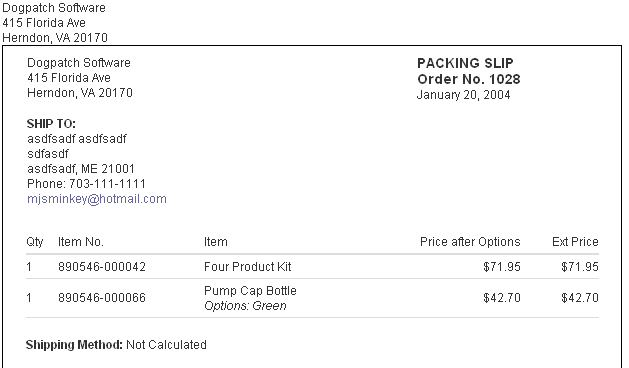The width and height of the screenshot is (629, 368).
Task: Open the mjsminkey@hotmail.com email link
Action: tap(97, 199)
